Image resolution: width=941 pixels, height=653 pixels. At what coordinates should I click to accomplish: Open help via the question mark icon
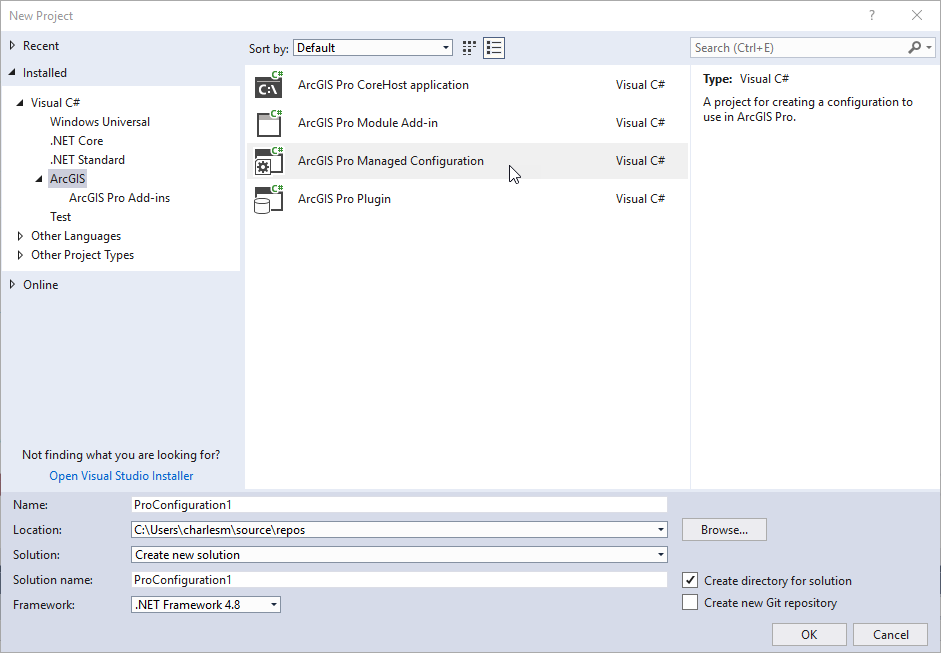point(871,15)
